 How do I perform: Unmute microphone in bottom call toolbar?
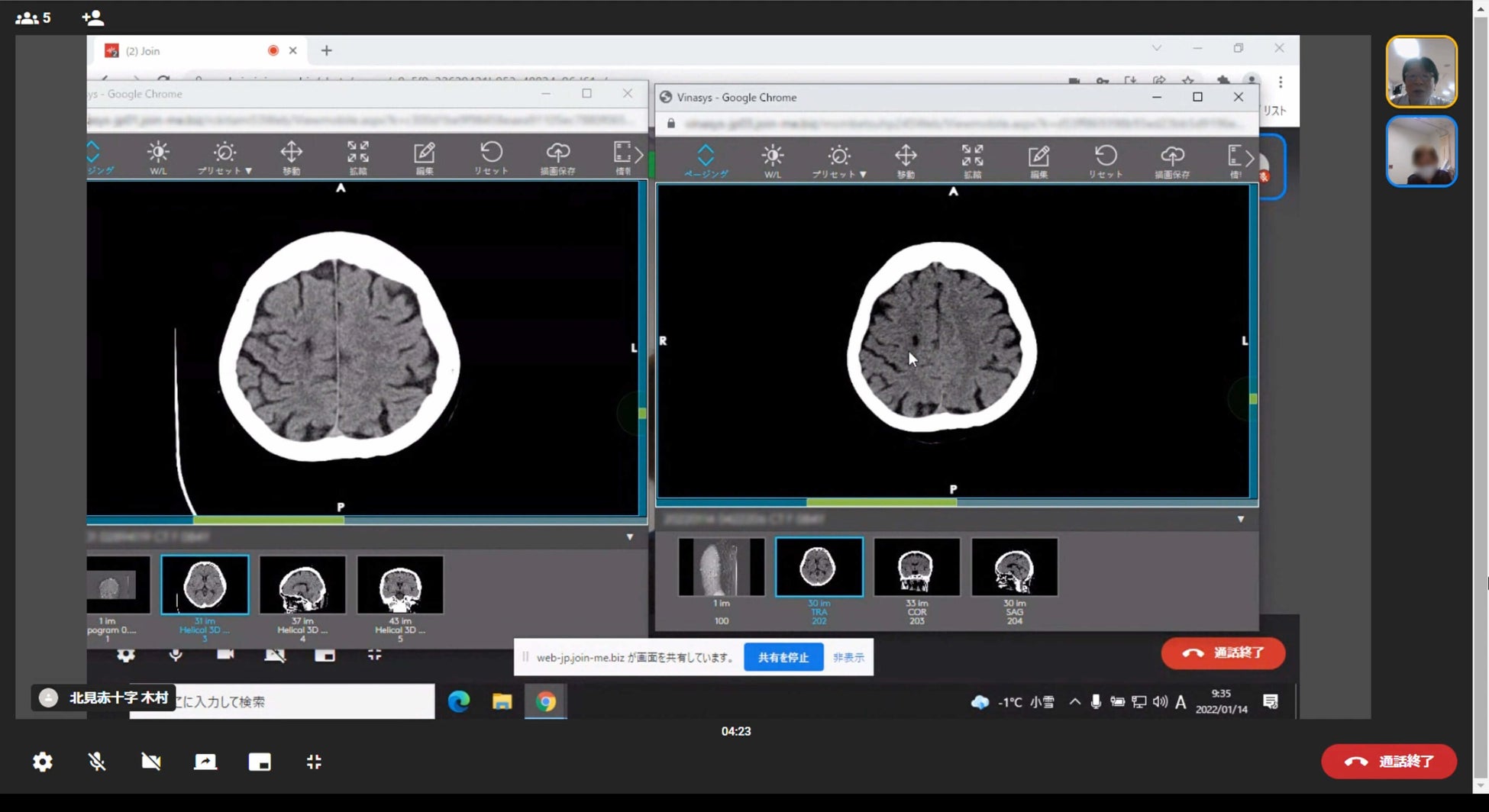point(96,762)
